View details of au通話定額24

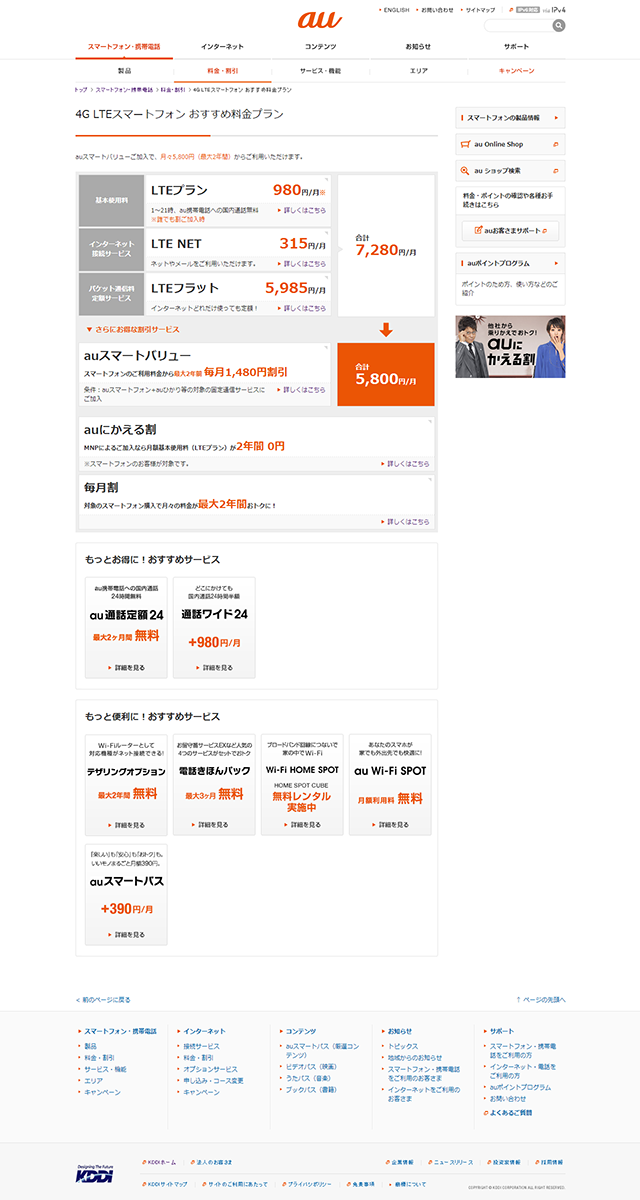[126, 667]
